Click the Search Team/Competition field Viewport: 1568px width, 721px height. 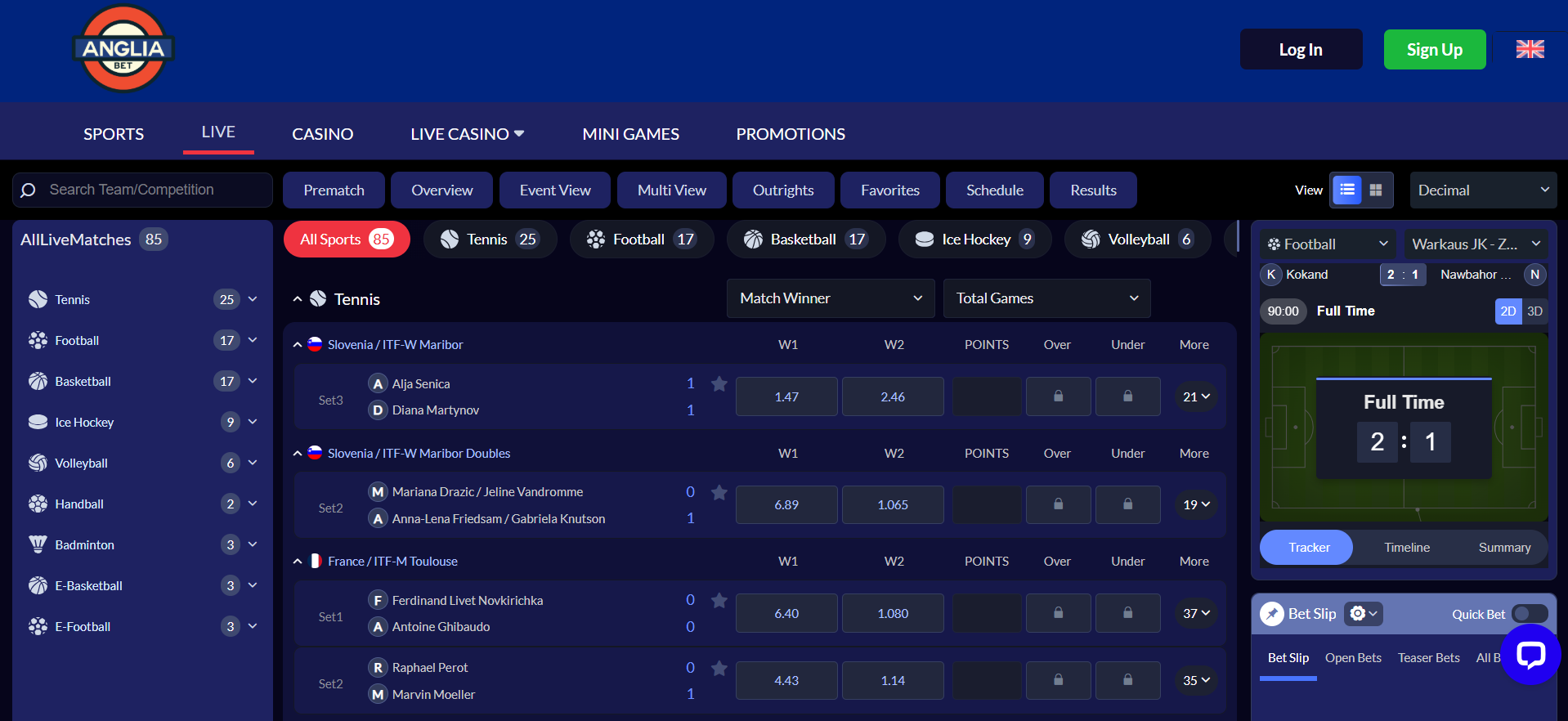coord(142,190)
